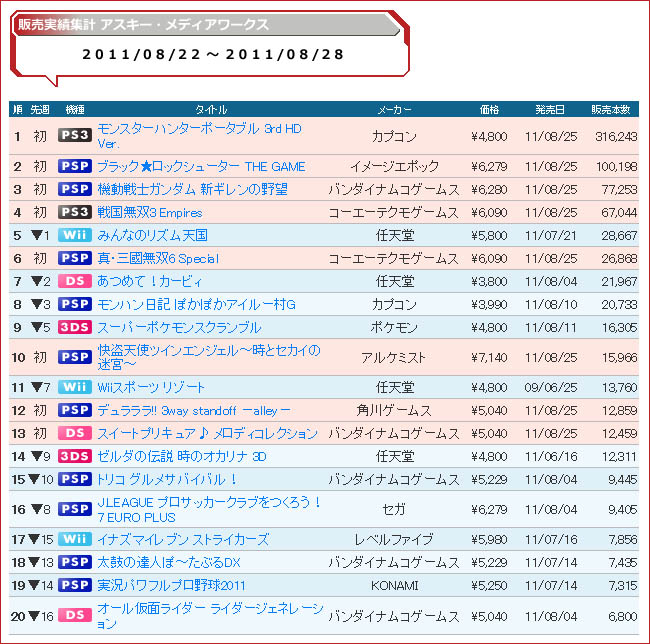This screenshot has width=650, height=644.
Task: Click the sales figure 100,198
Action: click(616, 167)
